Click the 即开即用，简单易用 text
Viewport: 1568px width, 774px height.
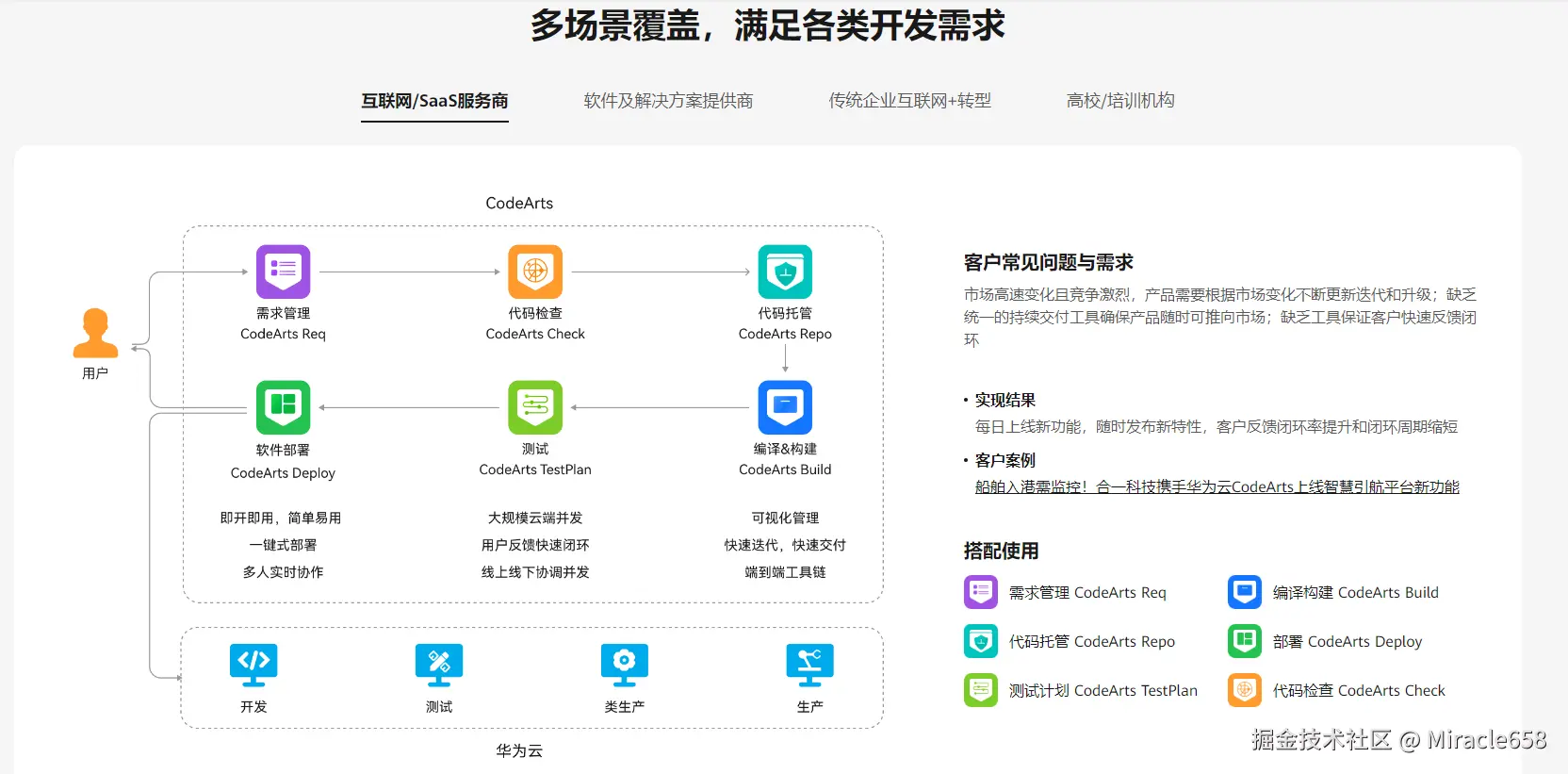[x=281, y=518]
